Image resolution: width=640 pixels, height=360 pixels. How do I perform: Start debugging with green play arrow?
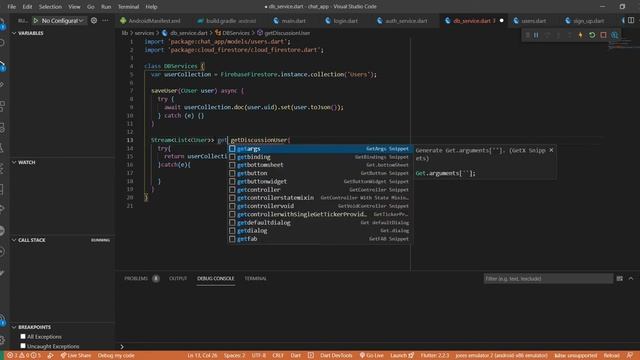[x=36, y=20]
